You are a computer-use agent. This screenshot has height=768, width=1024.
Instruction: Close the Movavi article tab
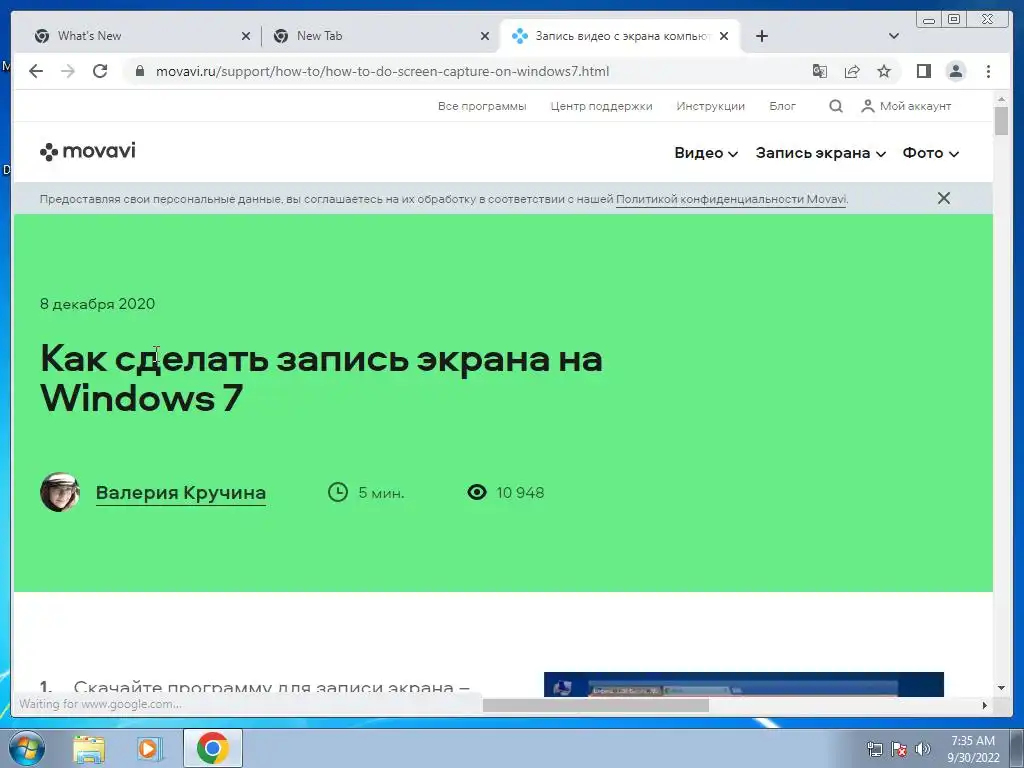coord(724,36)
